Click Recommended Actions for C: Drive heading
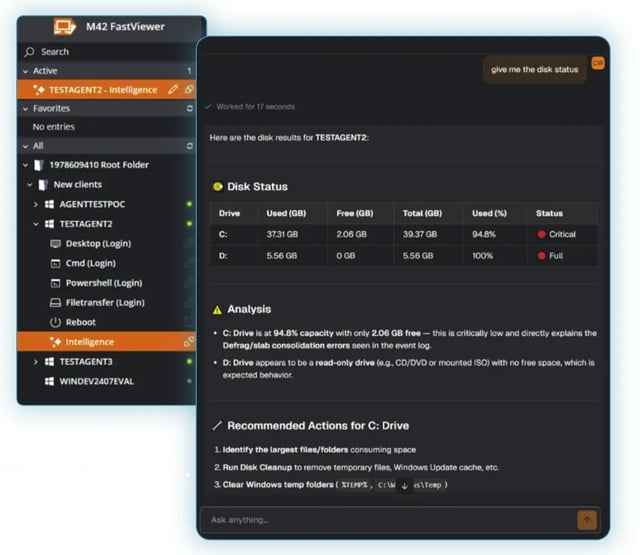 point(318,426)
